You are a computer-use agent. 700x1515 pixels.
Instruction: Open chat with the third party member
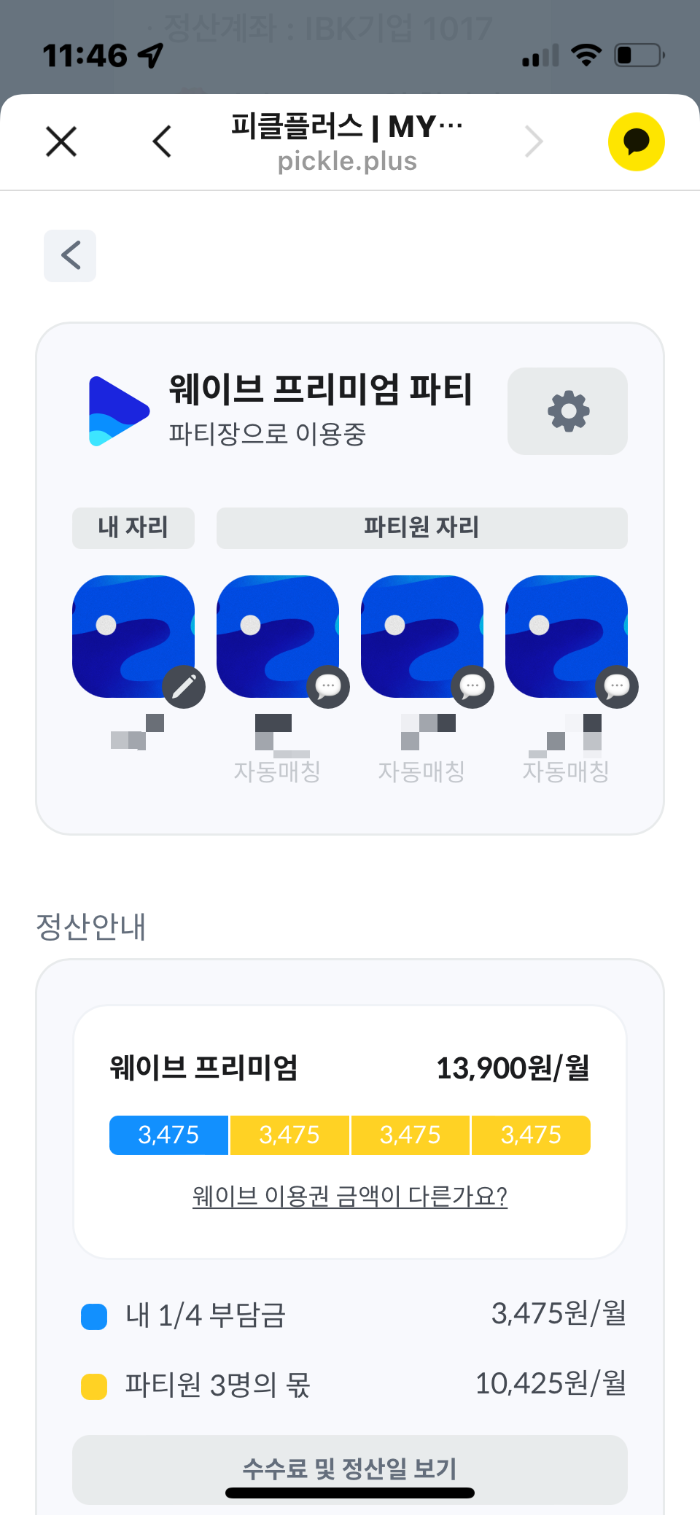[x=473, y=687]
